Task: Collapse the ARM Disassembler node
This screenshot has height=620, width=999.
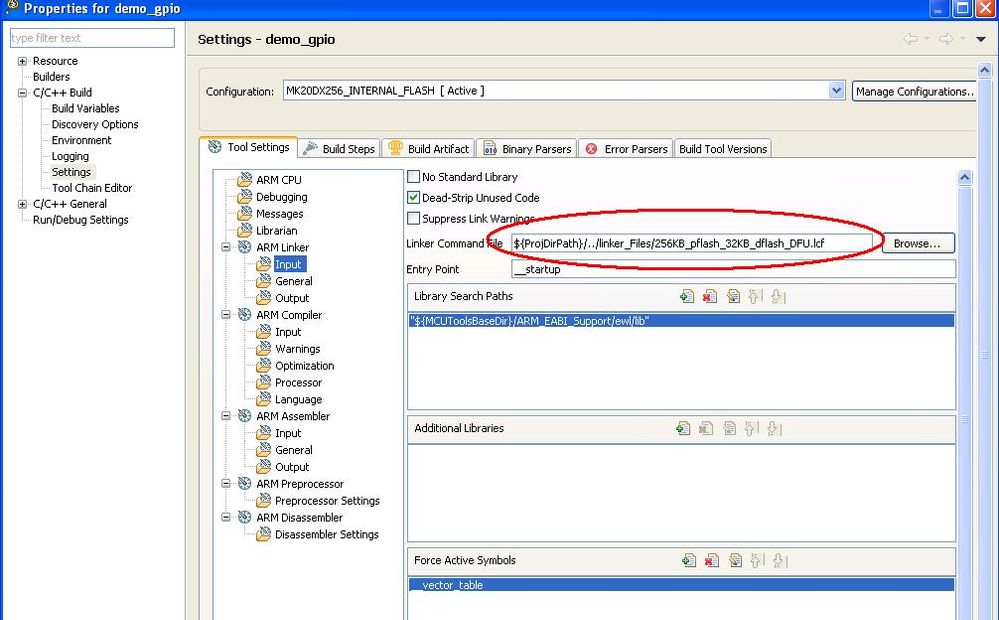Action: [x=226, y=517]
